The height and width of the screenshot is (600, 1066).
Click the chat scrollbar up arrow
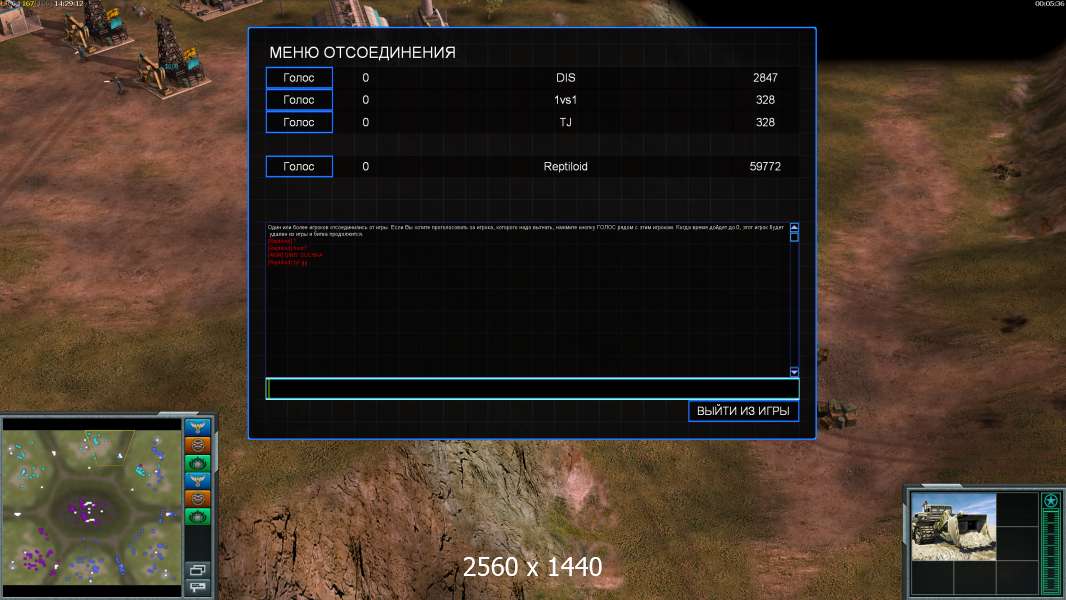tap(794, 227)
